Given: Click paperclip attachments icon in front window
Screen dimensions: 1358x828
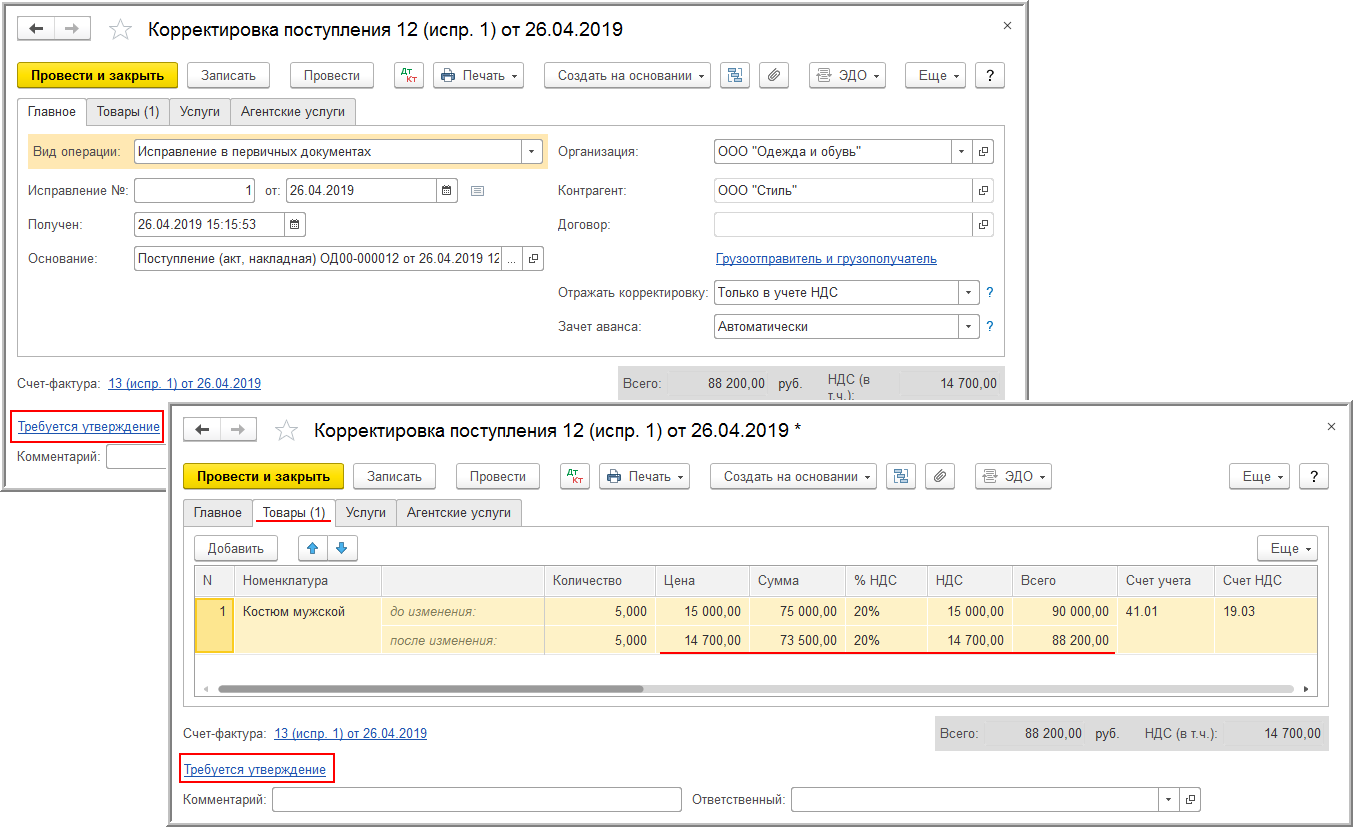Looking at the screenshot, I should coord(940,476).
